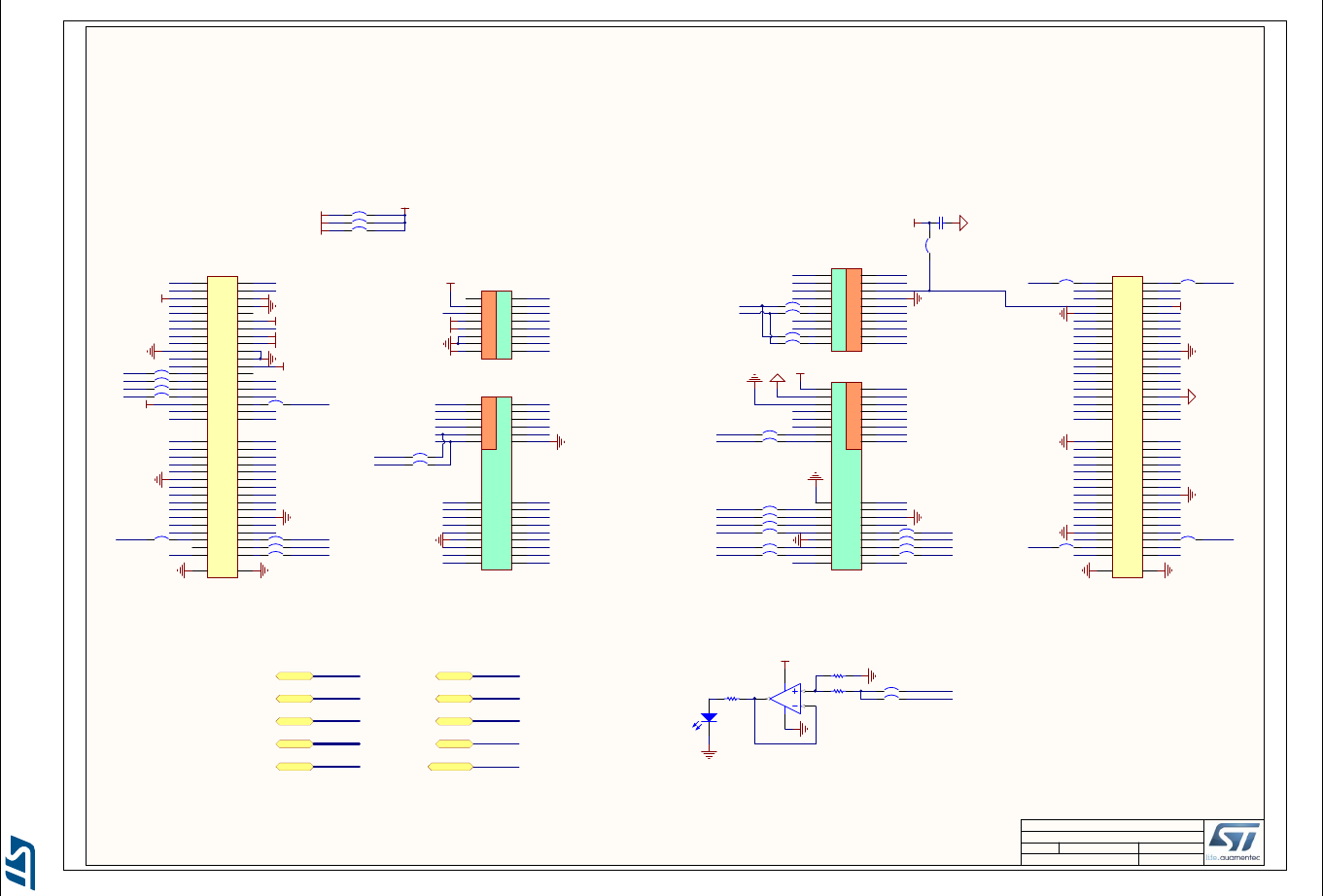The image size is (1323, 896).
Task: Select the triangle power symbol beside the capacitor
Action: tap(963, 224)
